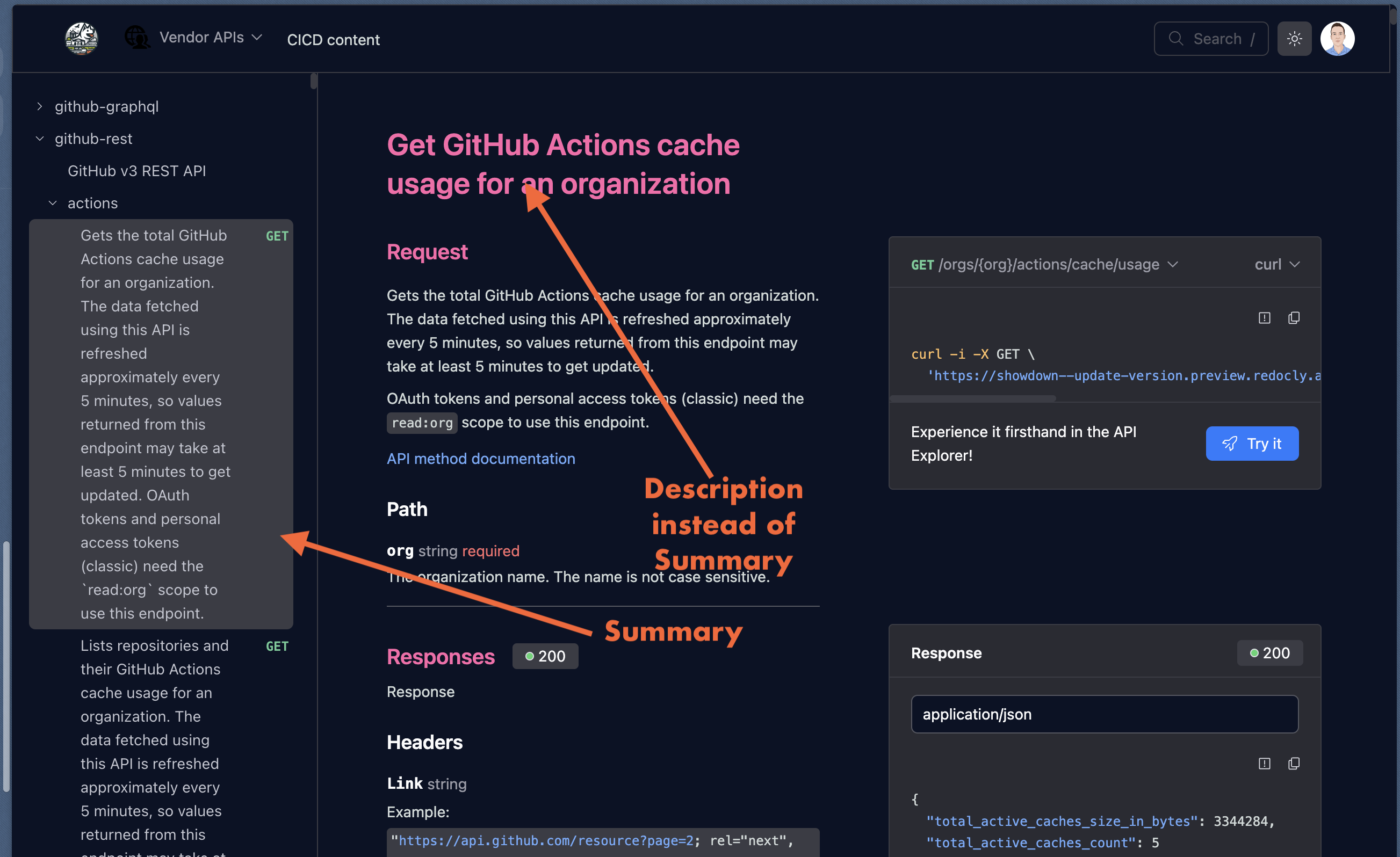The image size is (1400, 857).
Task: Click the page heading 'Get GitHub Actions cache usage'
Action: point(563,164)
